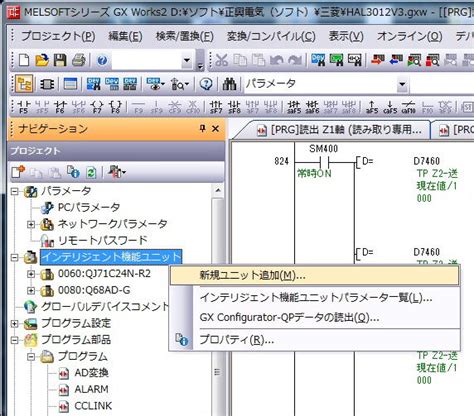Click the プロジェクト section header
The height and width of the screenshot is (416, 474).
point(116,151)
